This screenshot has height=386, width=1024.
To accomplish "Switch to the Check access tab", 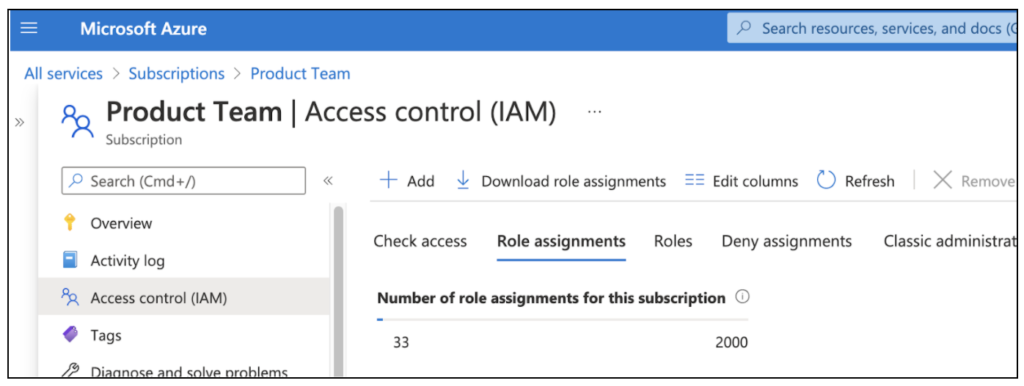I will (420, 242).
